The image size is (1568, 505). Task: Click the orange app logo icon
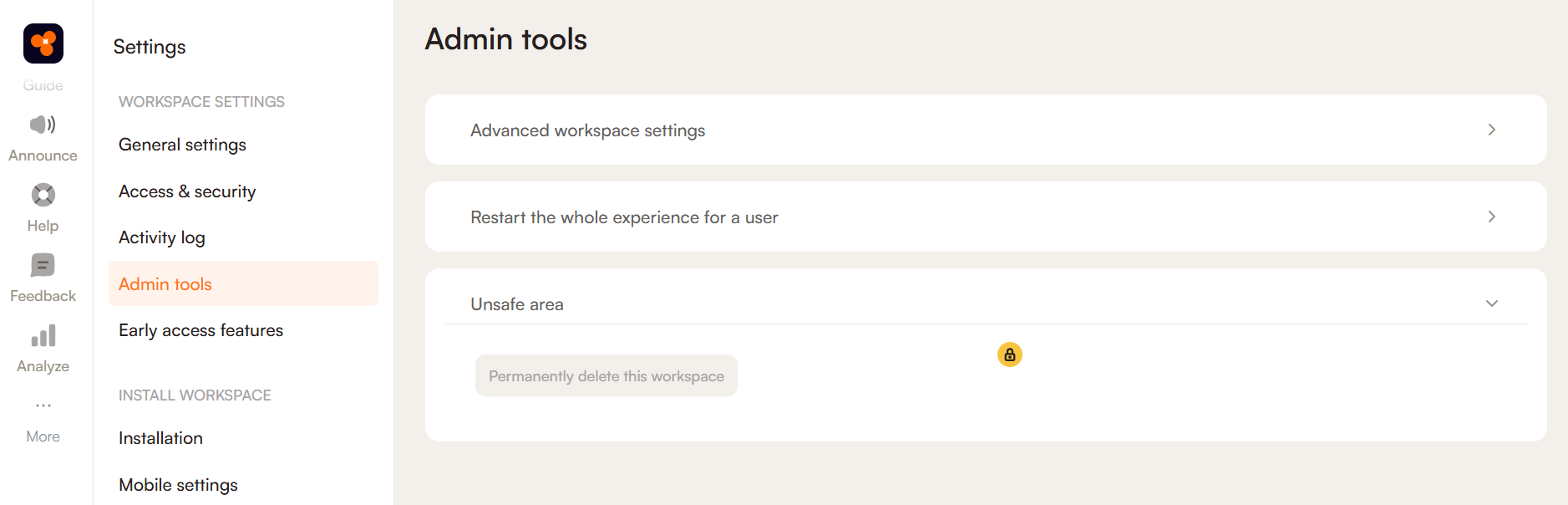pyautogui.click(x=43, y=43)
